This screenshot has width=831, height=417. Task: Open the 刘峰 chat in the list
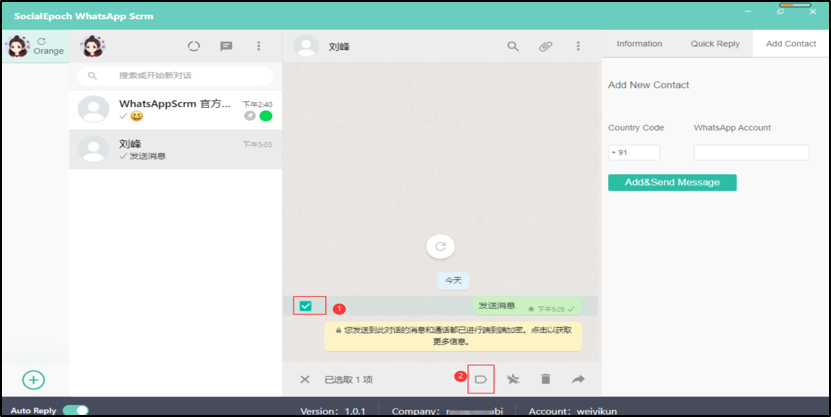coord(175,149)
